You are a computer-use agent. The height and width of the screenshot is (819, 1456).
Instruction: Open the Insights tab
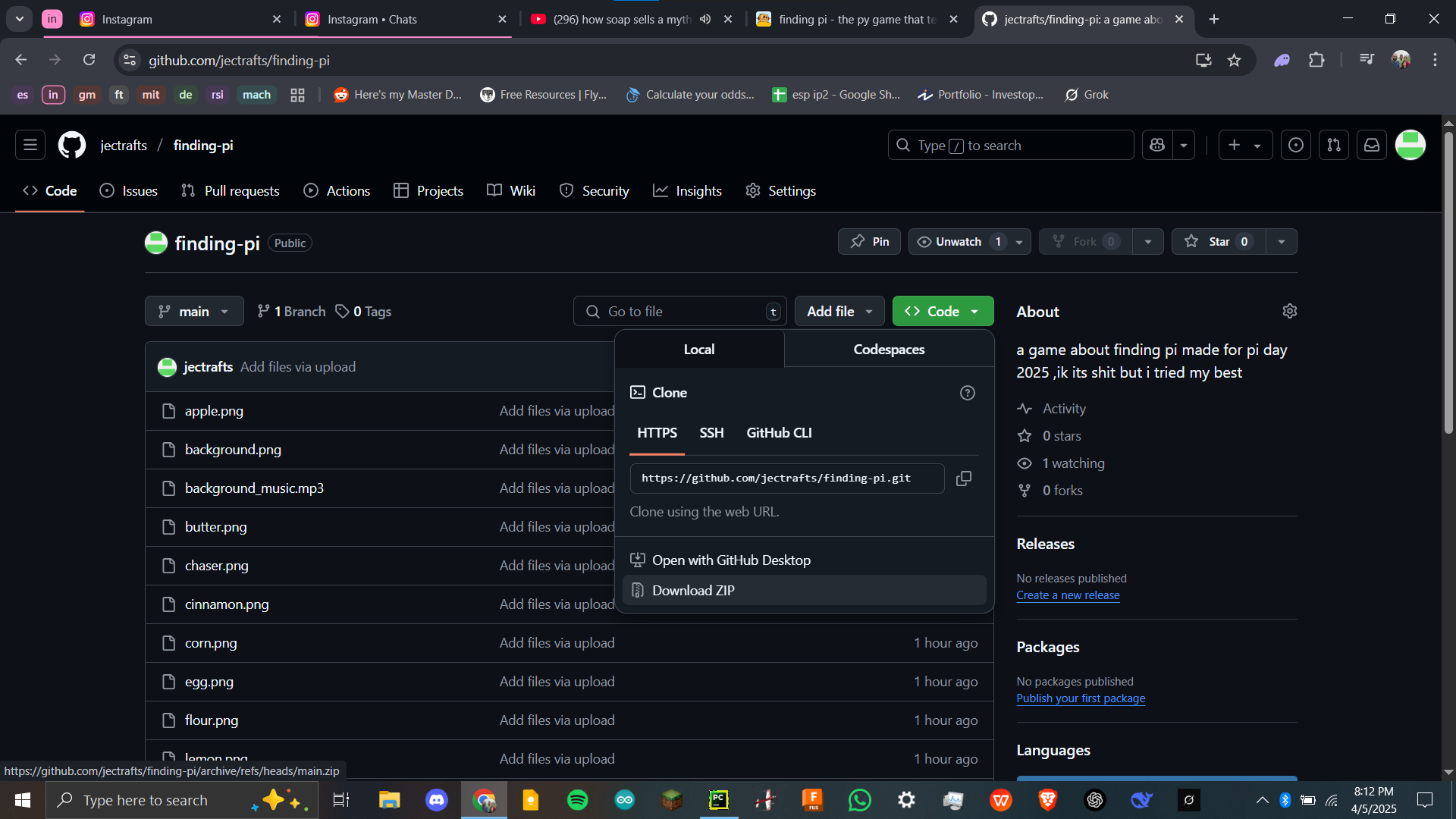687,191
